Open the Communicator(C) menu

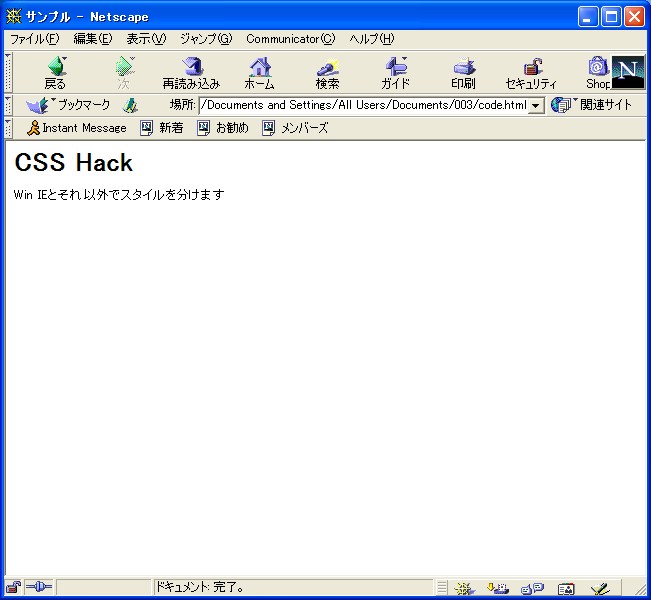click(x=291, y=39)
